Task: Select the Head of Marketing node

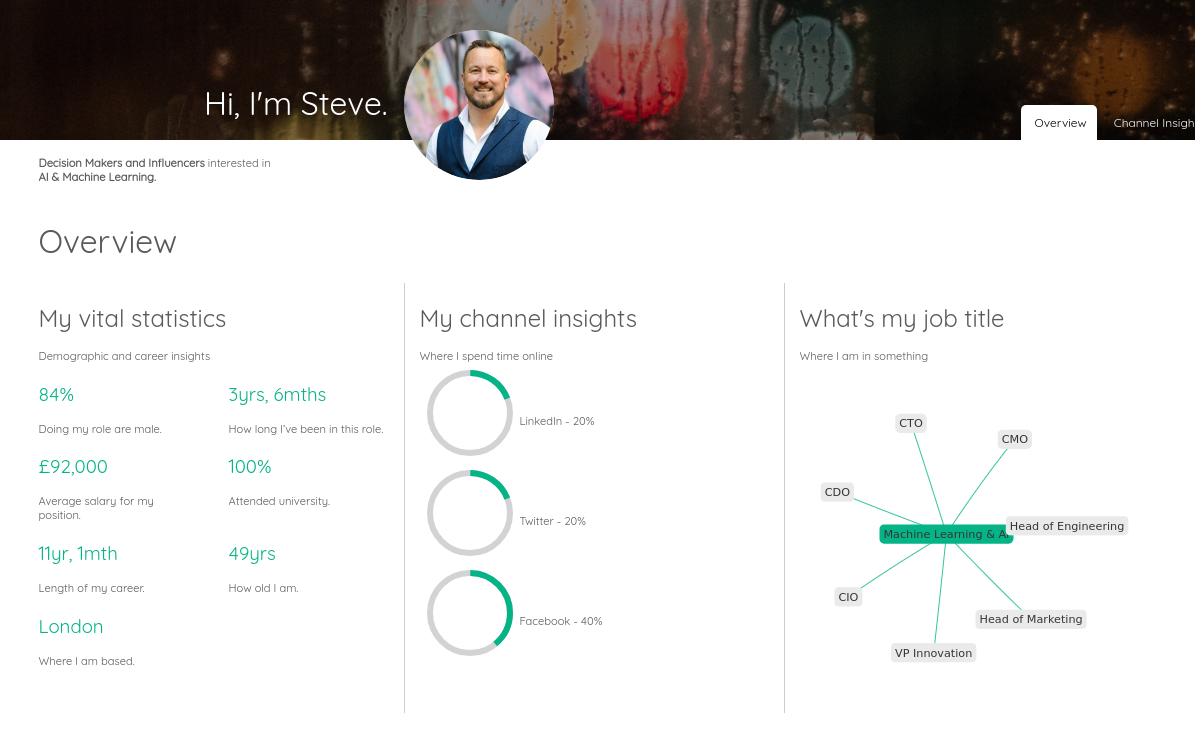Action: 1030,619
